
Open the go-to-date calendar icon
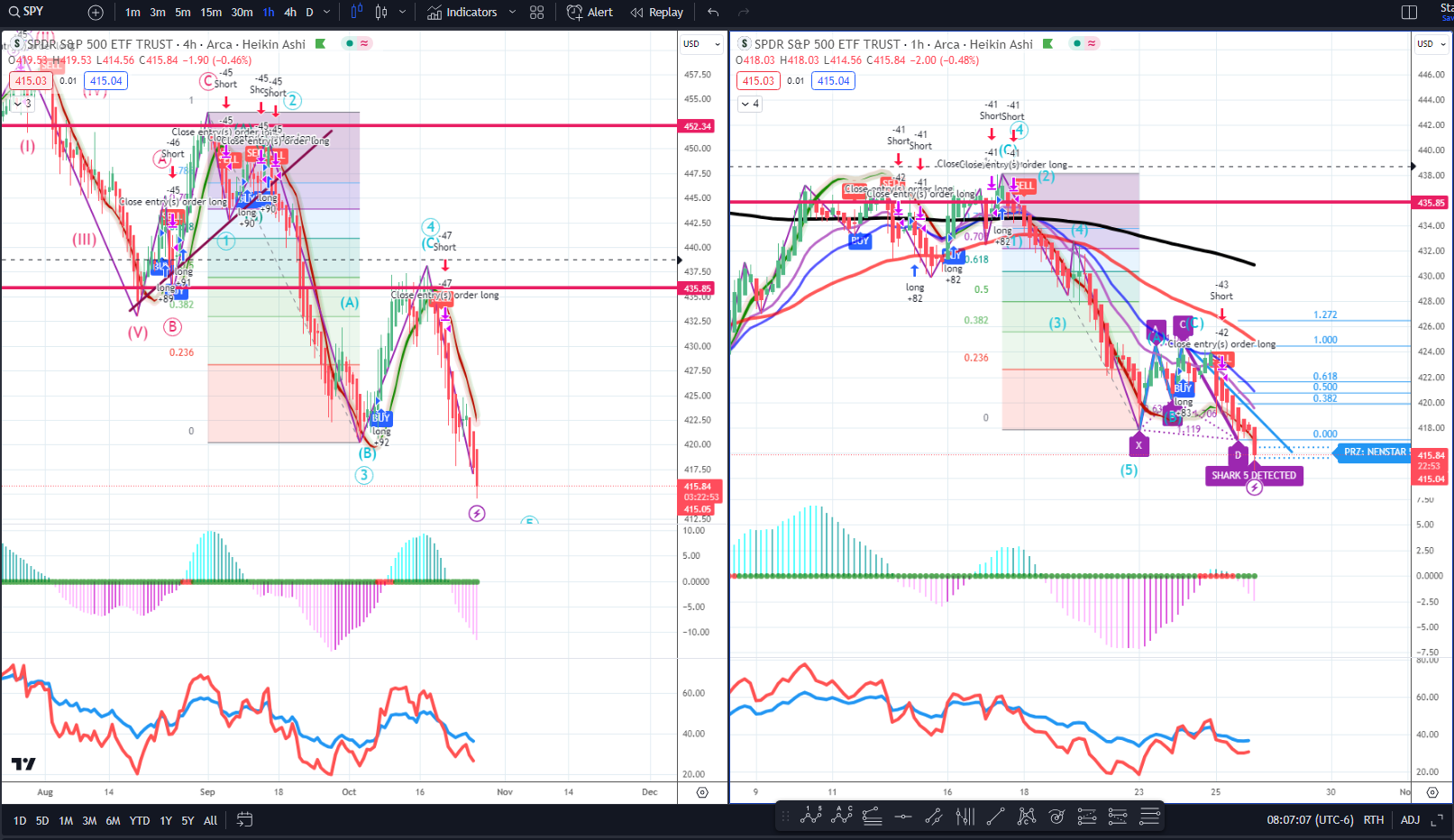coord(244,820)
